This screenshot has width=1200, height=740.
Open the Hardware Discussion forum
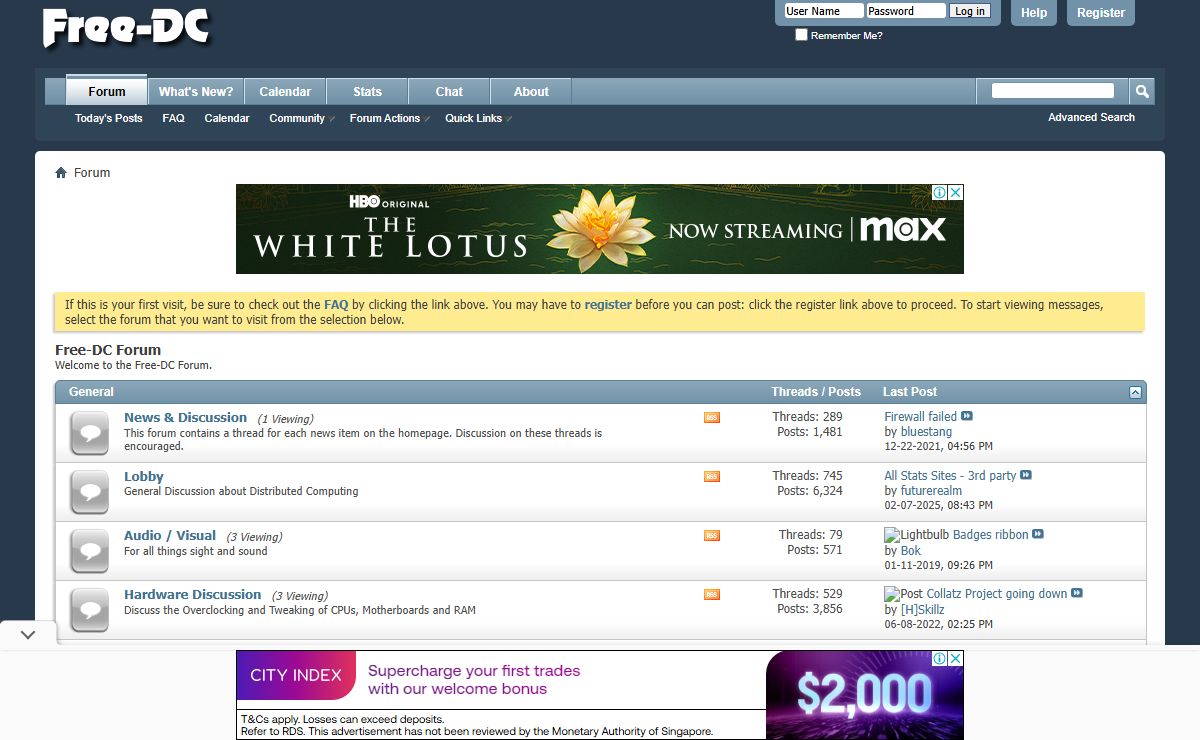click(192, 595)
